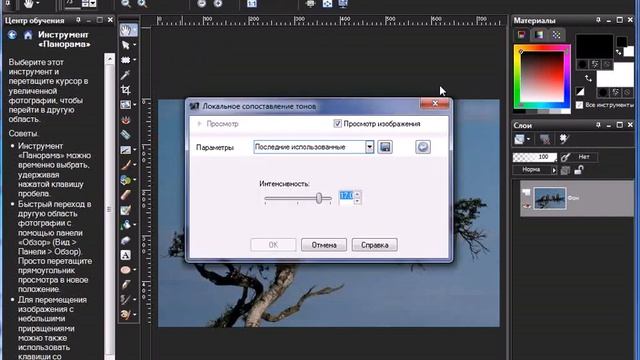This screenshot has width=640, height=360.
Task: Toggle the Все инструменты checkbox
Action: [x=579, y=105]
